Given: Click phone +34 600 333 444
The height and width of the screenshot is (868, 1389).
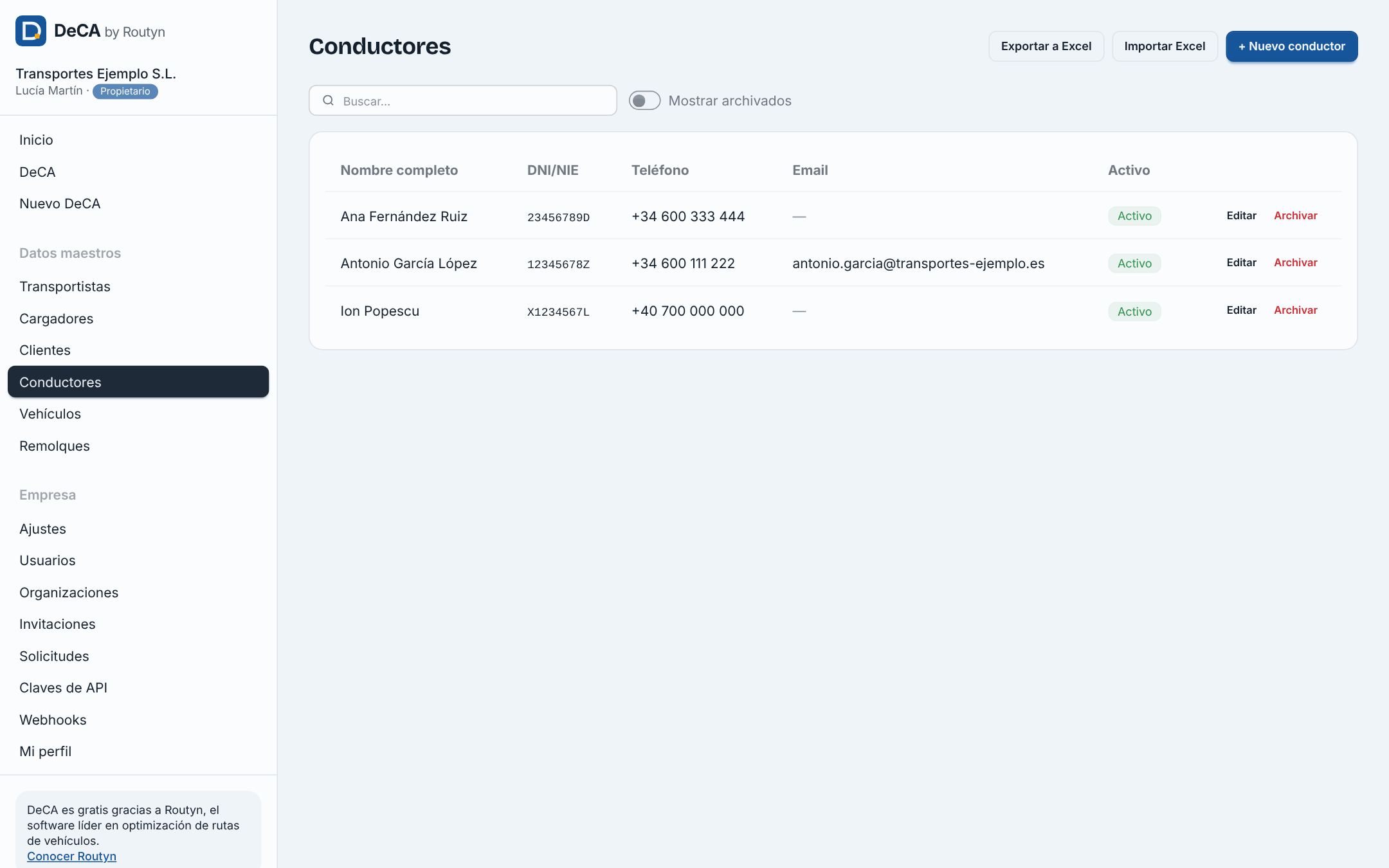Looking at the screenshot, I should [688, 217].
